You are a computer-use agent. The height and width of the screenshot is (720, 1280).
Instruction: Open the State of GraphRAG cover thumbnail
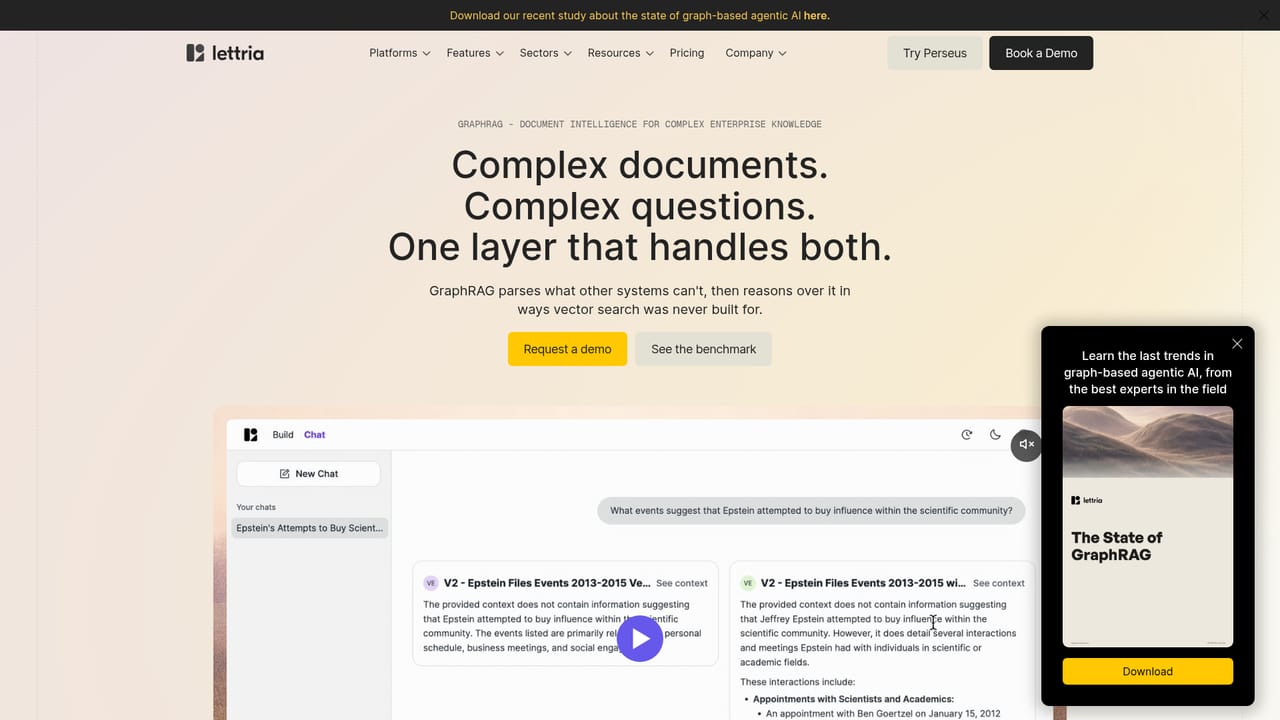point(1148,526)
